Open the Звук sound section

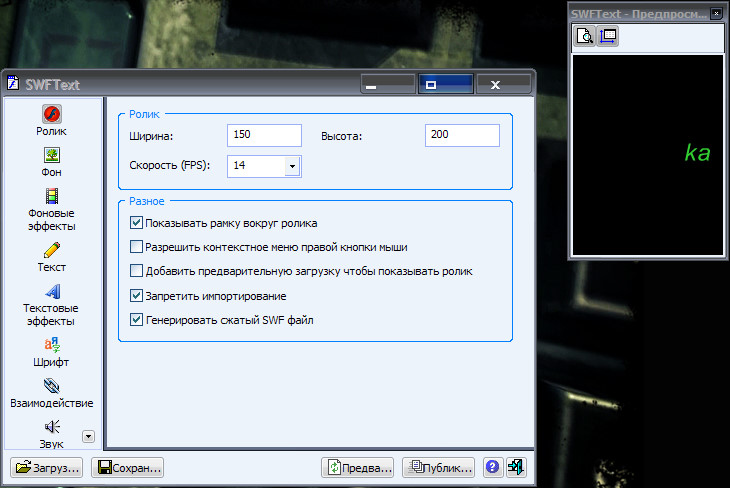pyautogui.click(x=51, y=434)
